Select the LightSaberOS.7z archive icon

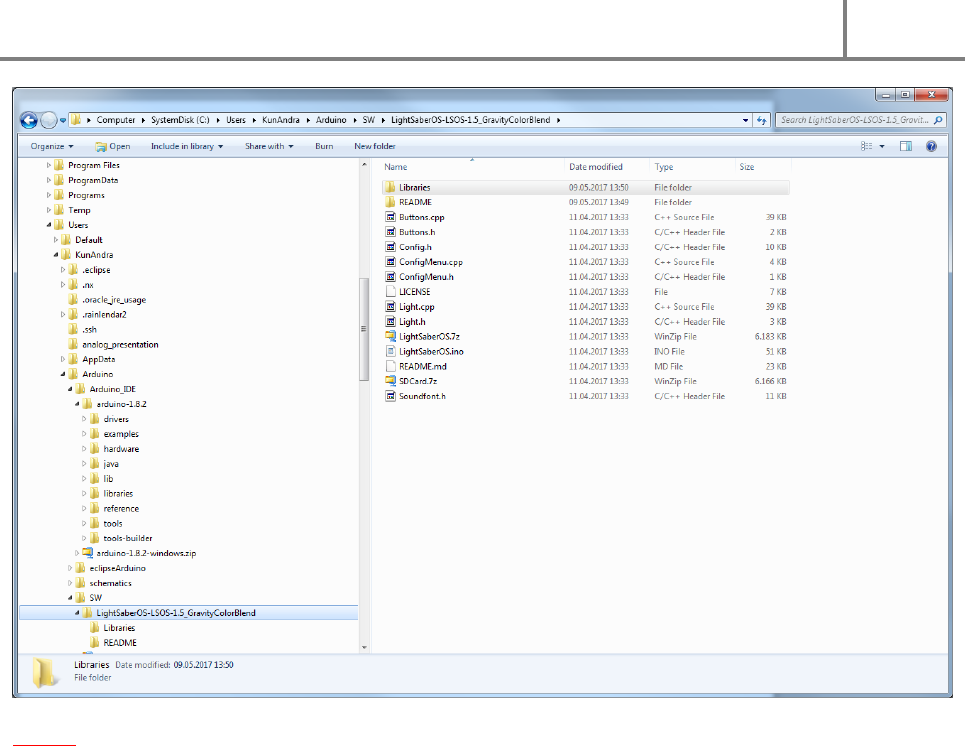click(x=390, y=336)
